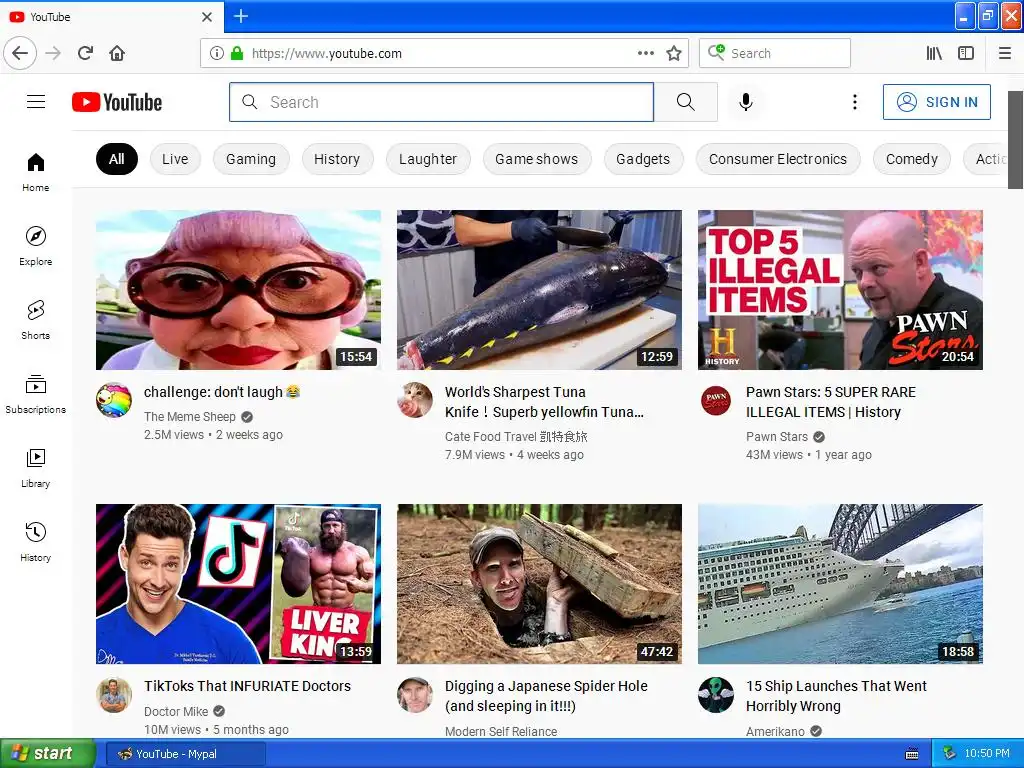Select the Consumer Electronics filter chip
The width and height of the screenshot is (1024, 768).
tap(778, 159)
